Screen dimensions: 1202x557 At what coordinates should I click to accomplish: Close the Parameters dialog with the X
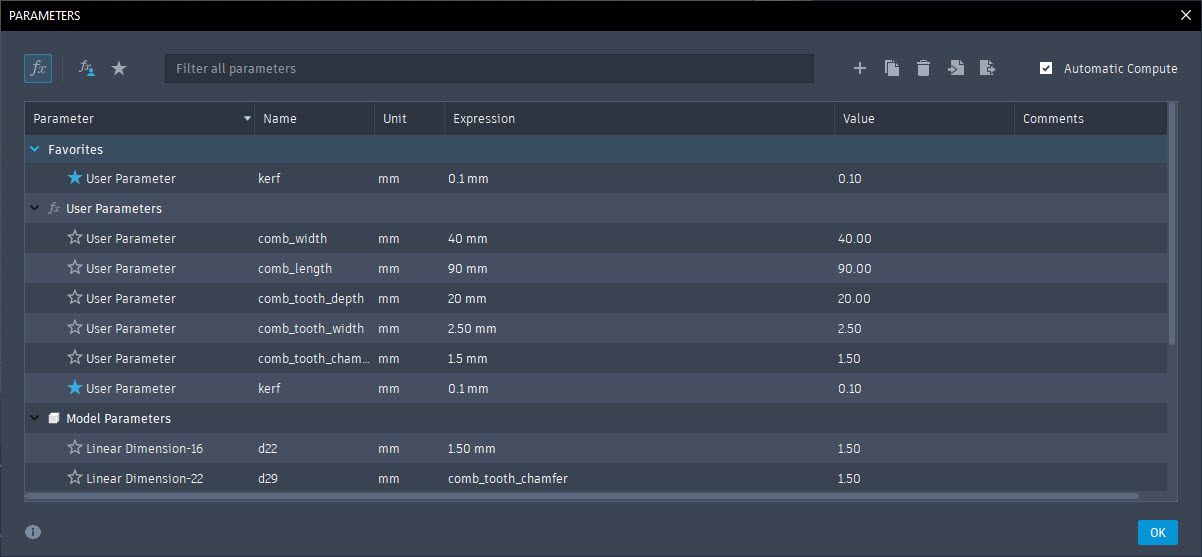(x=1185, y=15)
